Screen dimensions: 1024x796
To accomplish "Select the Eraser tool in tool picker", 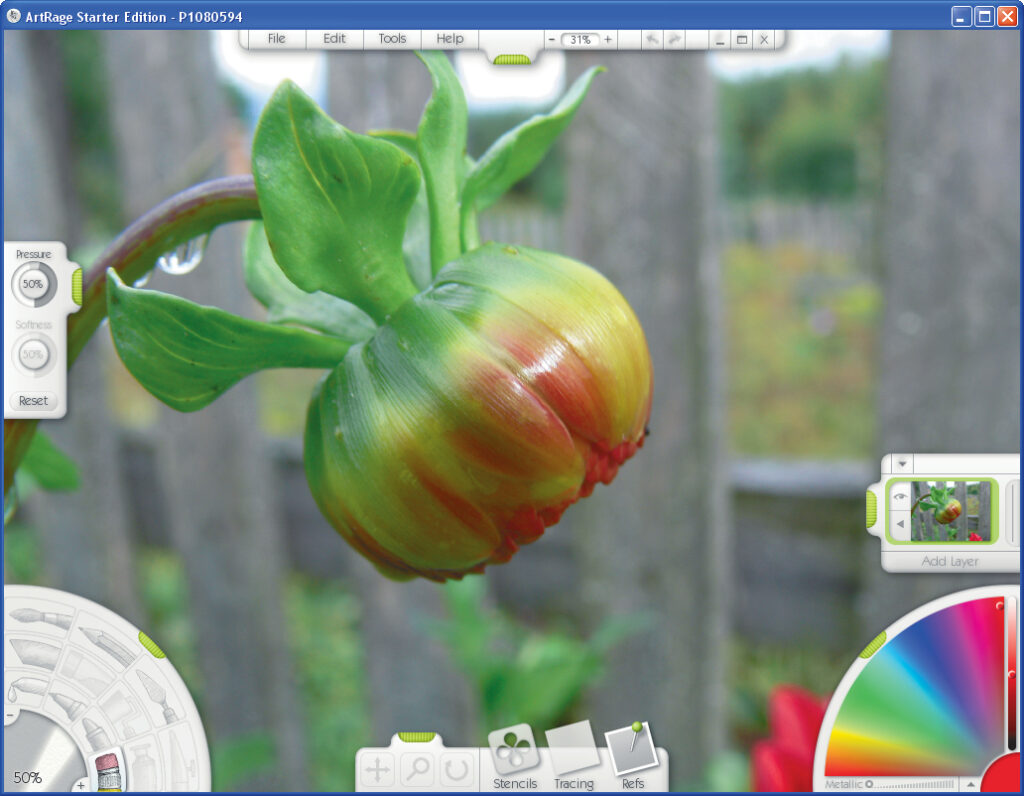I will point(106,770).
